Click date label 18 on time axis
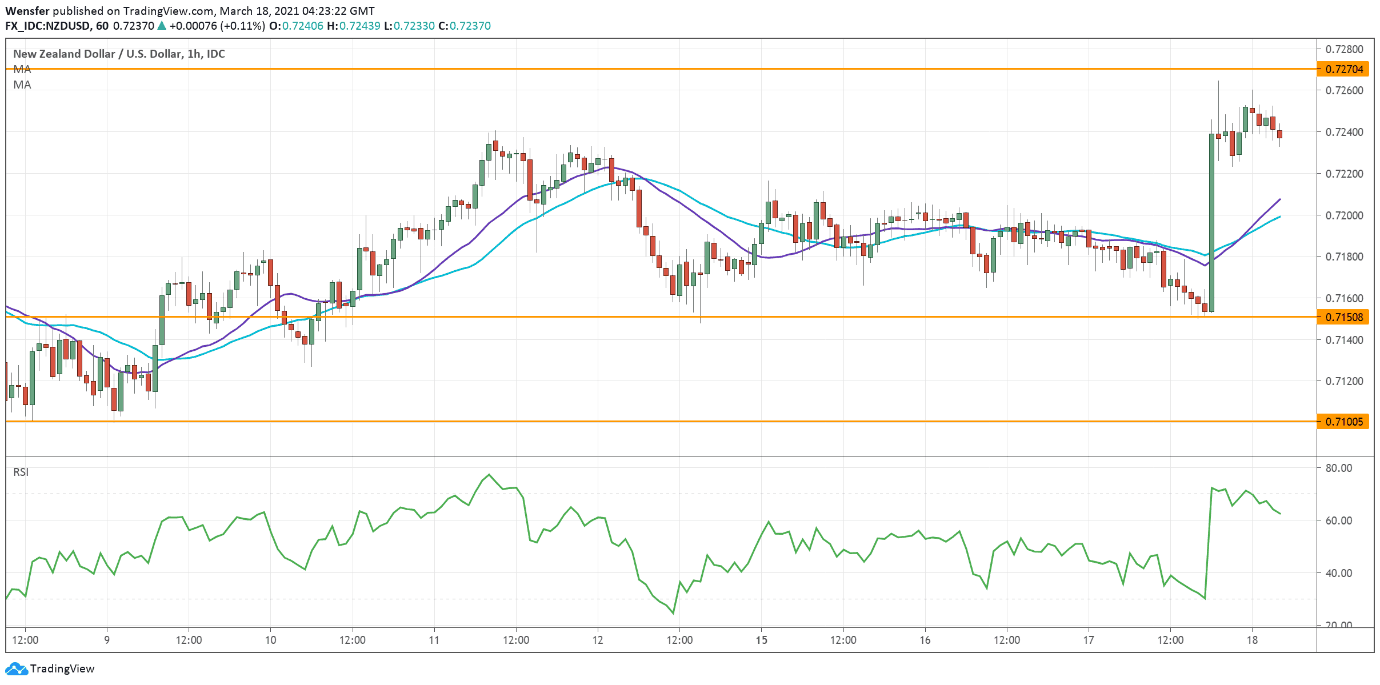This screenshot has width=1380, height=685. 1252,640
